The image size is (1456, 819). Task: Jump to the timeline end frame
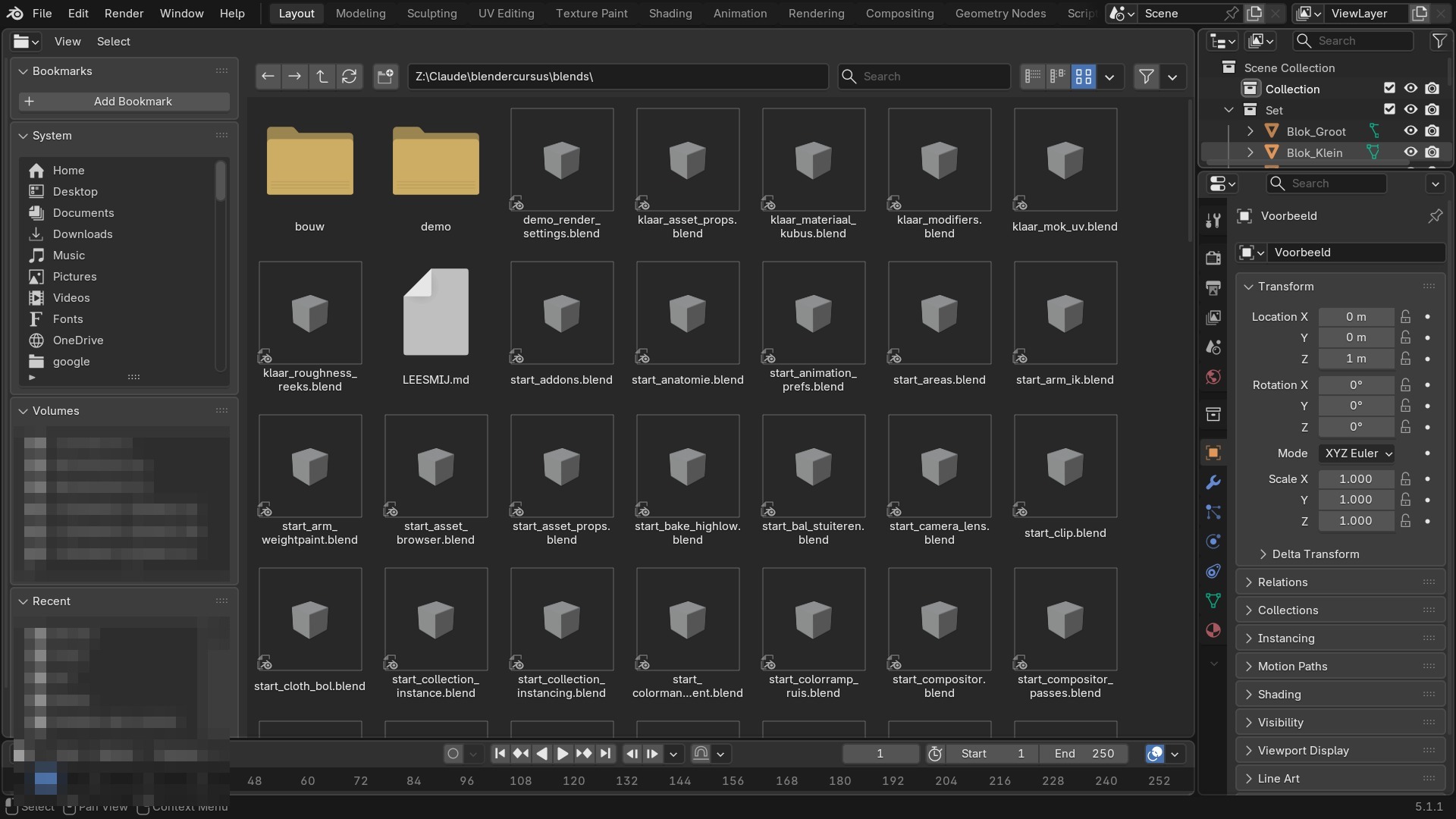(x=604, y=754)
